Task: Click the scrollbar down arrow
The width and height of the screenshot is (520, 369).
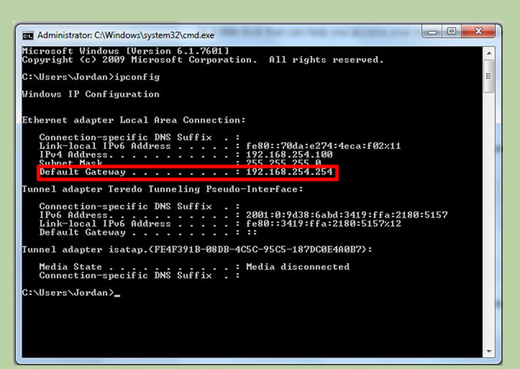Action: (489, 351)
